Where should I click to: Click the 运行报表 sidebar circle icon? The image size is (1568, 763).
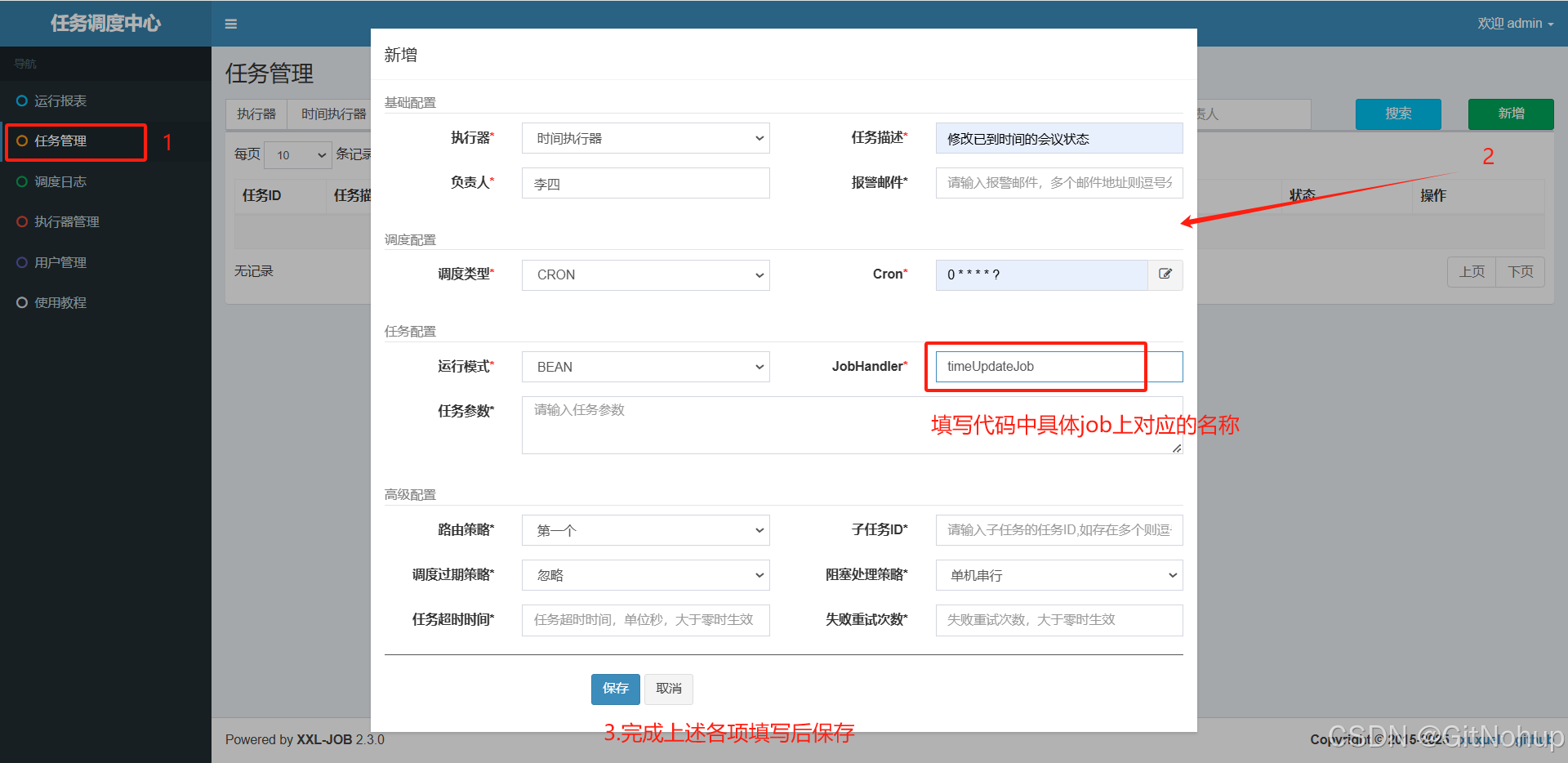22,100
